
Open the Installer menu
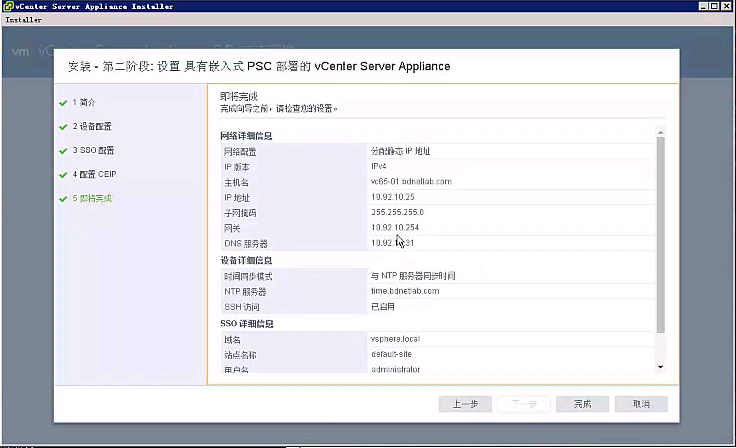[x=23, y=20]
